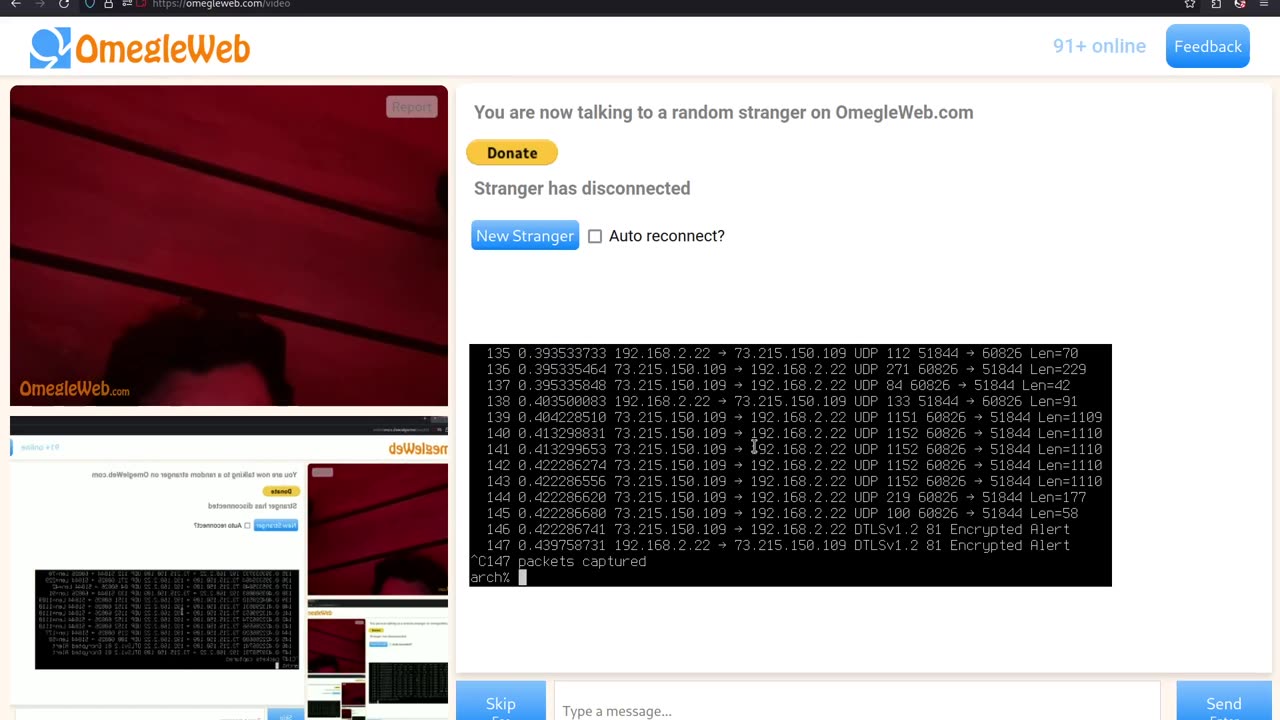The image size is (1280, 720).
Task: Click the profile avatar icon in toolbar
Action: [x=1240, y=4]
